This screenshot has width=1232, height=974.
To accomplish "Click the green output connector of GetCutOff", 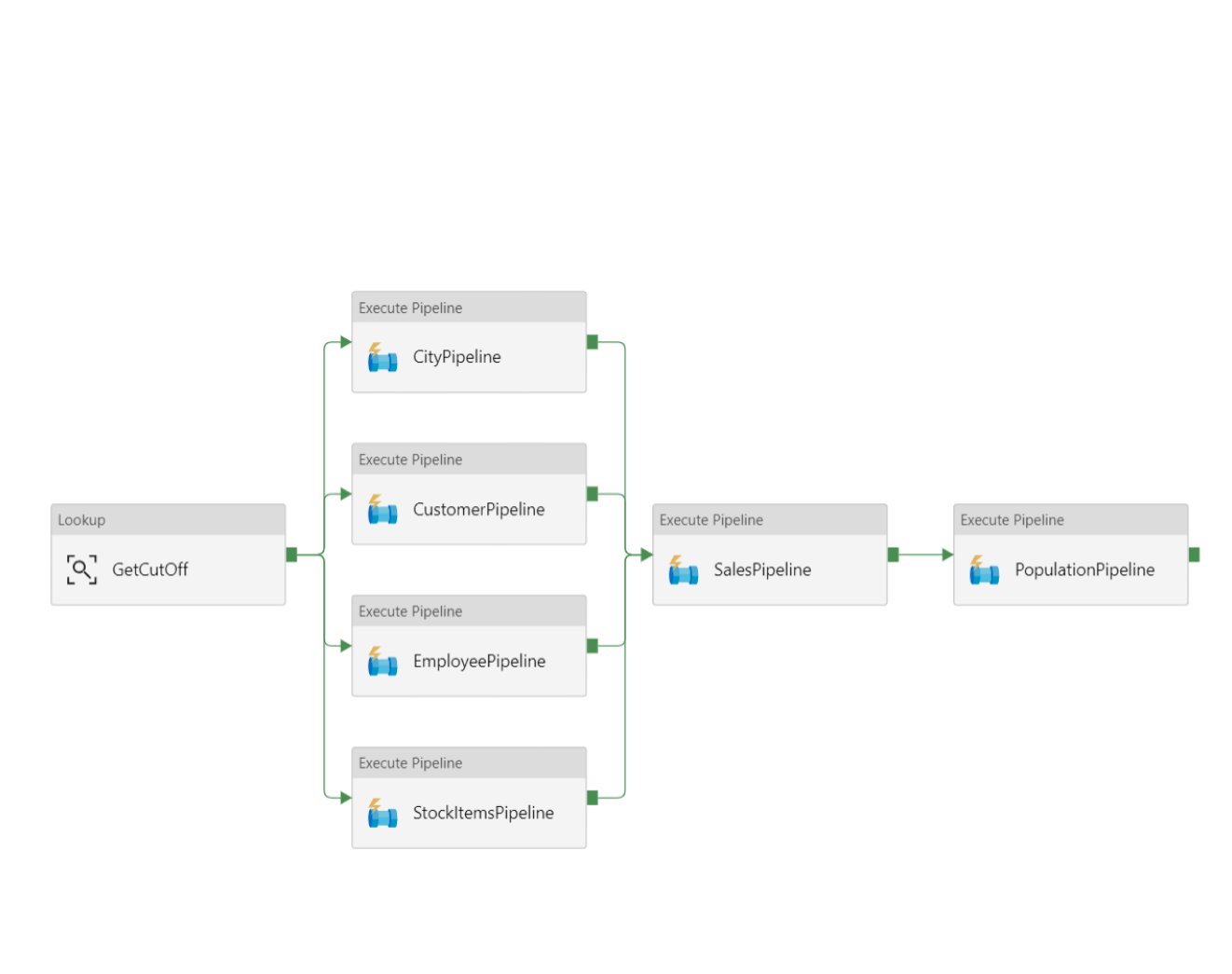I will 292,555.
